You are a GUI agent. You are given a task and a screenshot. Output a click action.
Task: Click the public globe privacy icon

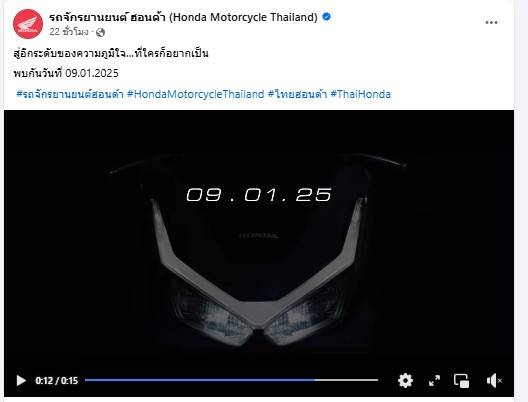tap(100, 32)
